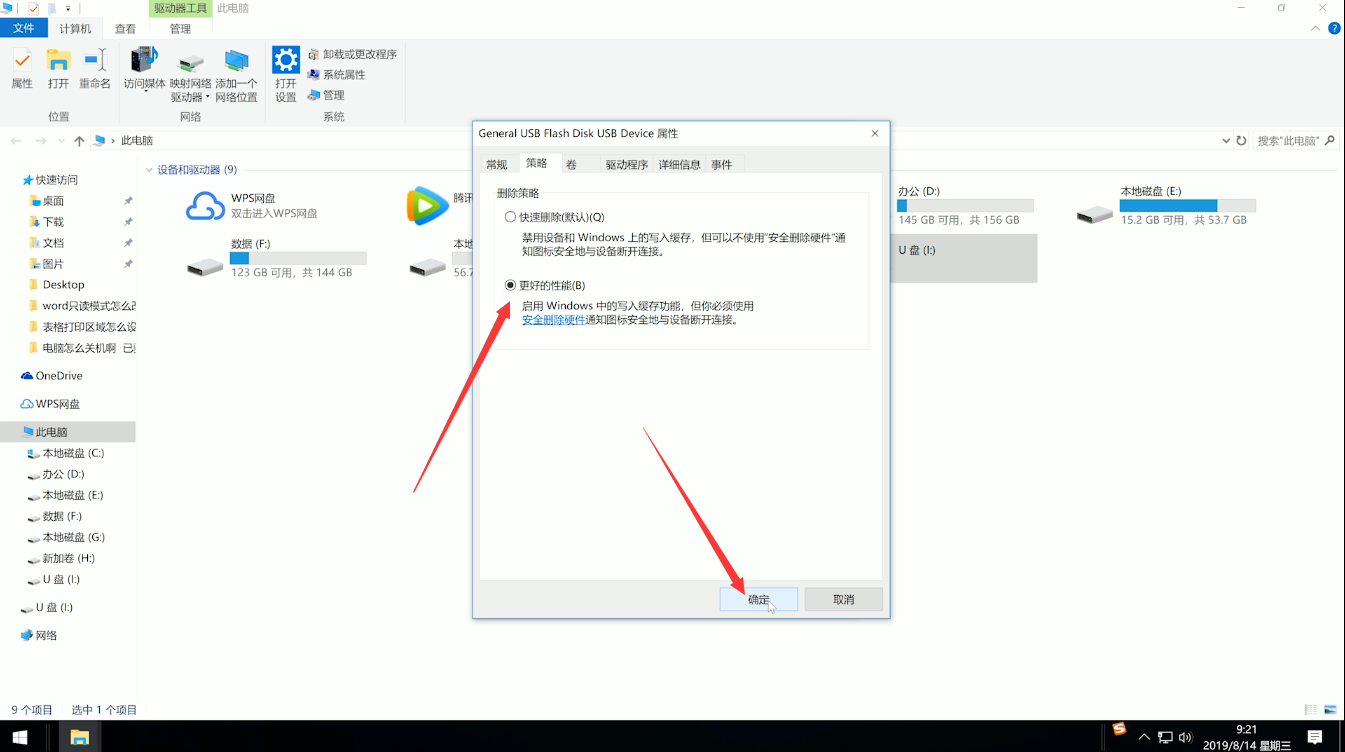Click the 办公 (D:) capacity bar

pos(965,206)
